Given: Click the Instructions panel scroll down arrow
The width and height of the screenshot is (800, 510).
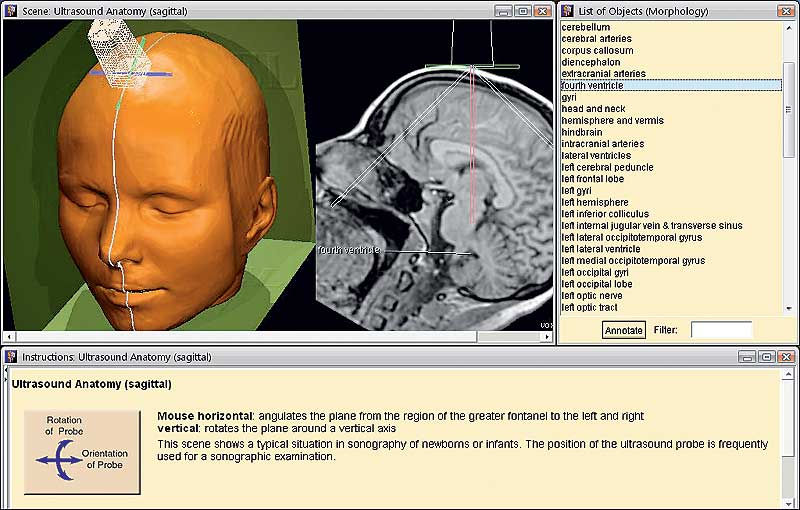Looking at the screenshot, I should point(786,503).
